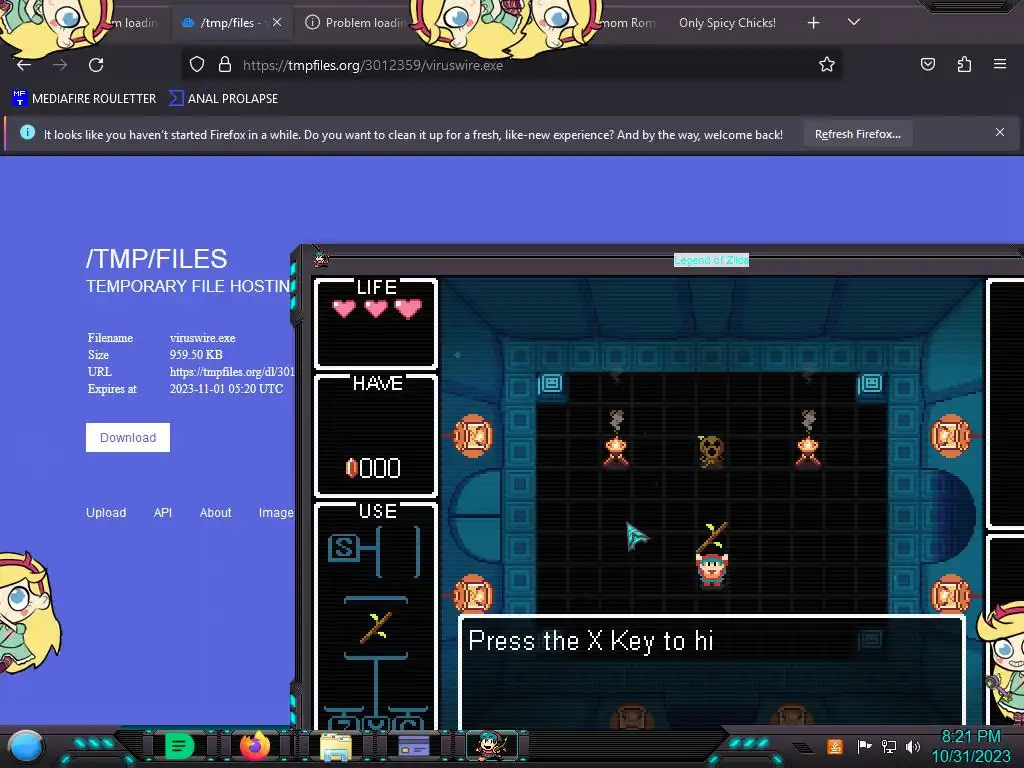Open the About link
This screenshot has width=1024, height=768.
pyautogui.click(x=216, y=513)
